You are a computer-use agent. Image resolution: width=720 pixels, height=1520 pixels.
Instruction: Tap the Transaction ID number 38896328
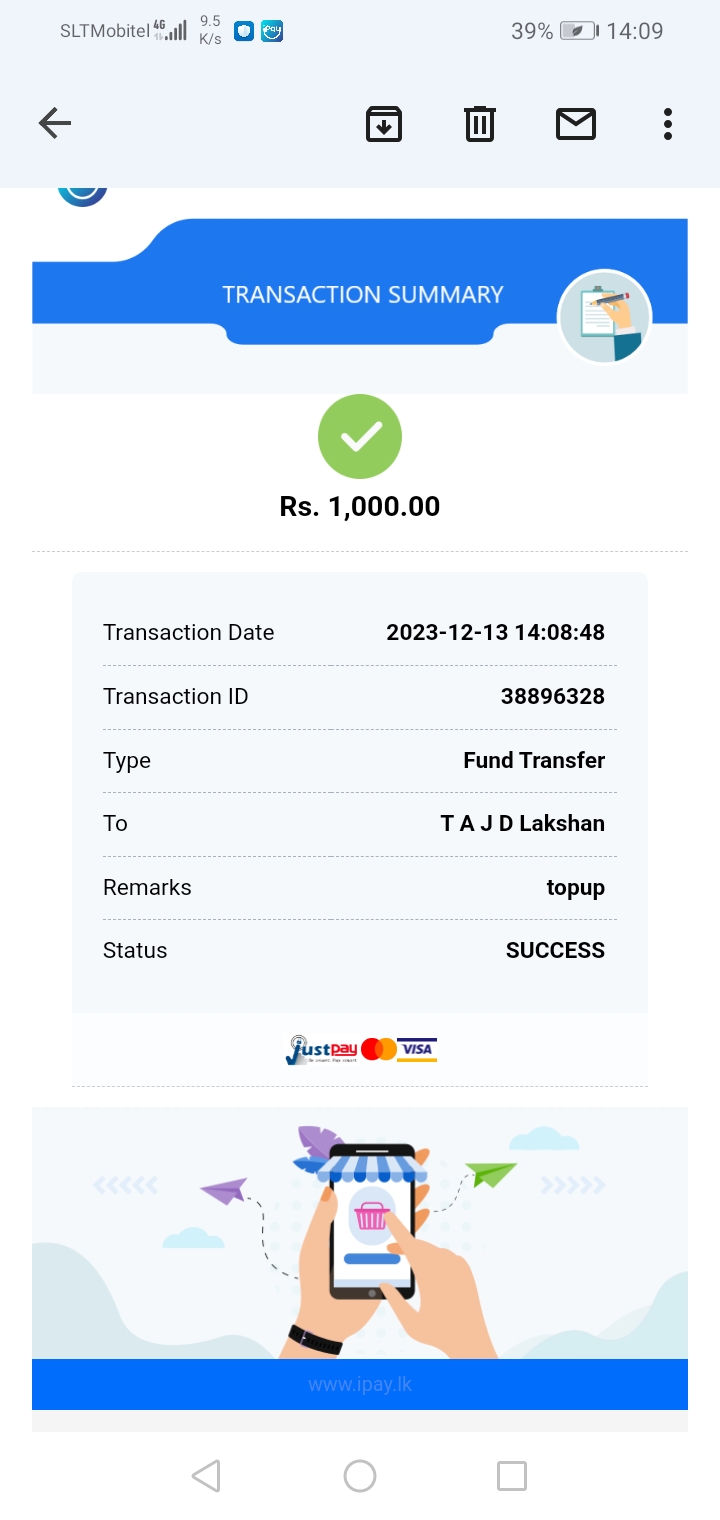(x=552, y=696)
